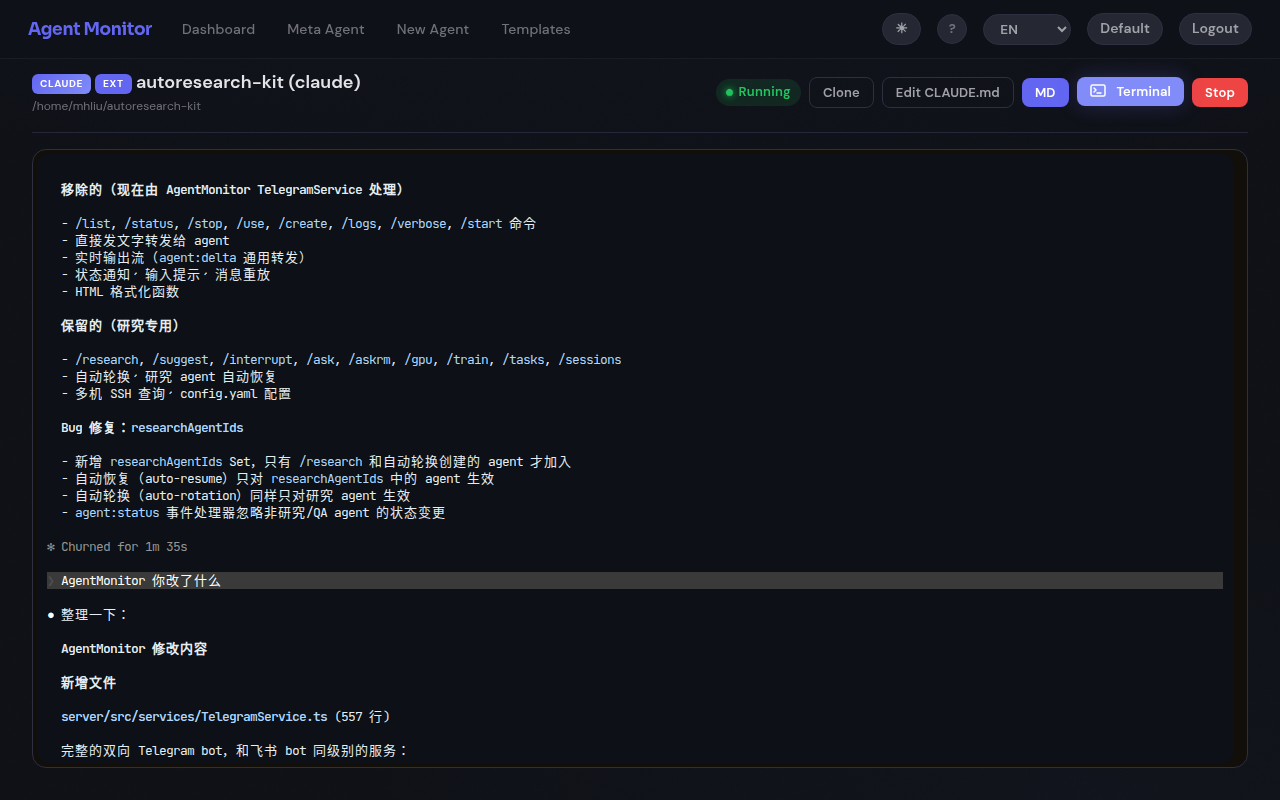
Task: Clone the autoresearch-kit agent
Action: [x=841, y=92]
